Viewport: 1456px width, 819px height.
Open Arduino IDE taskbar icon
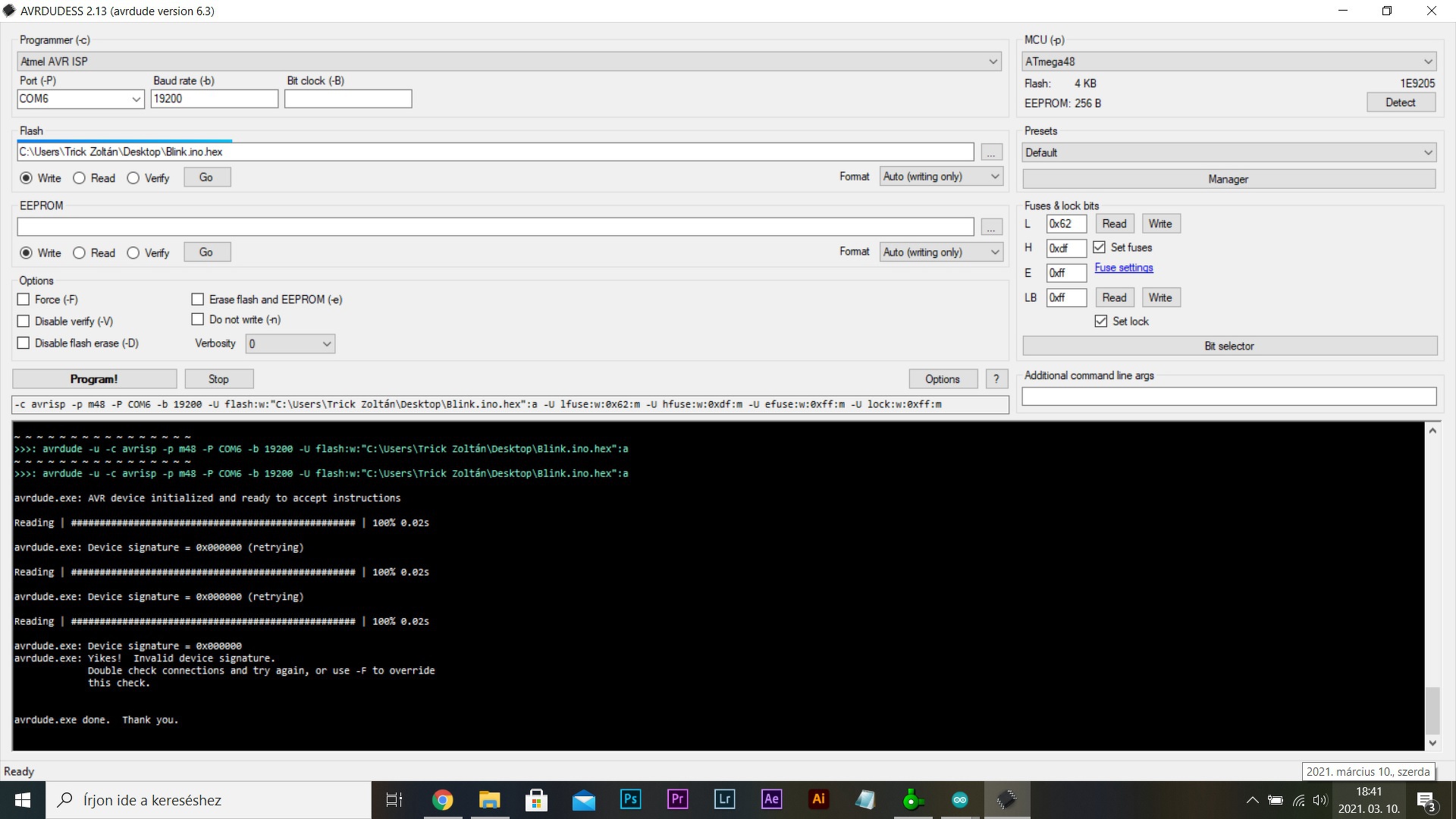pos(959,799)
